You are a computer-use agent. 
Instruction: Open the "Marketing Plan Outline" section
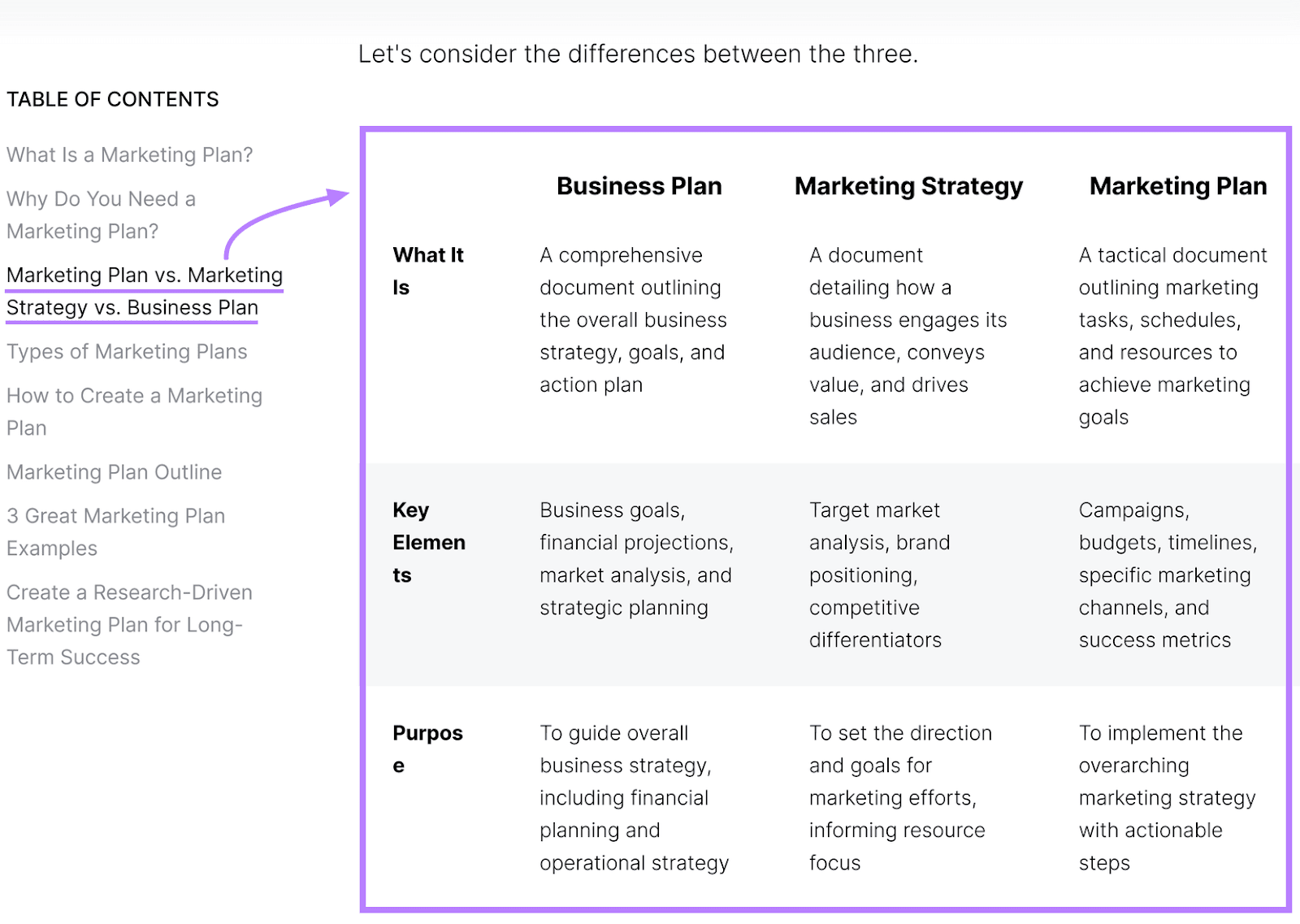114,471
